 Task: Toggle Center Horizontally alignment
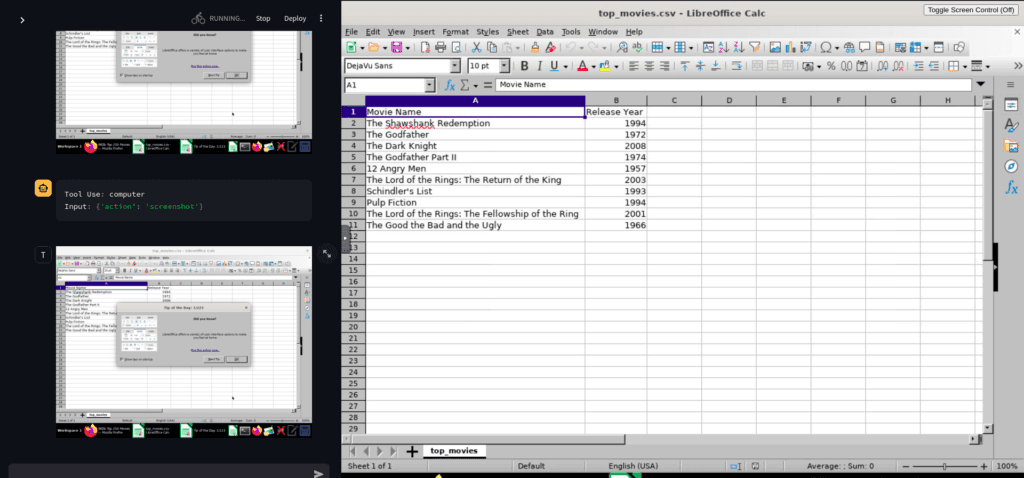pos(649,66)
